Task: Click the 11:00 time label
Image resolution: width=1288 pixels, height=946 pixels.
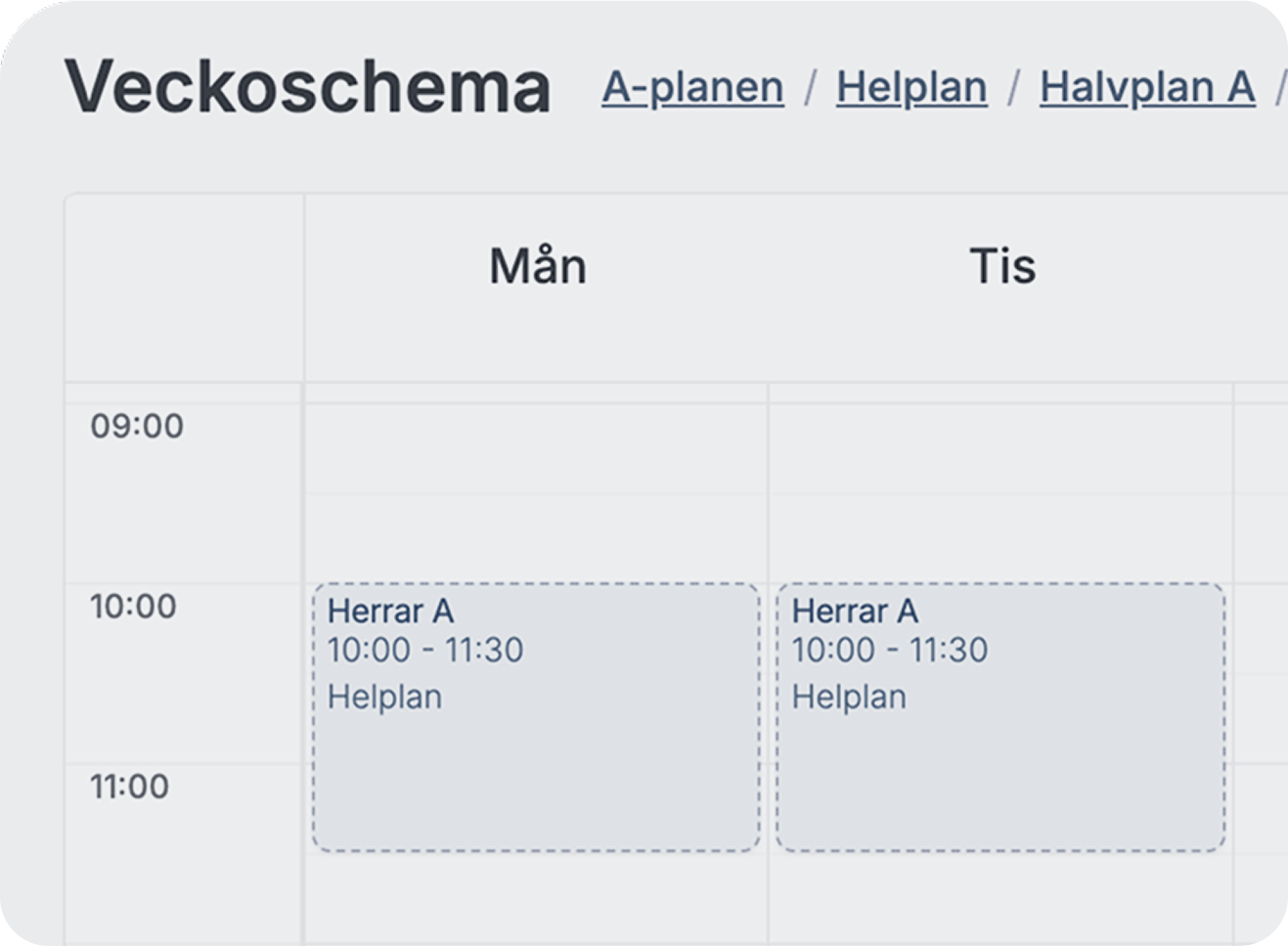Action: (130, 787)
